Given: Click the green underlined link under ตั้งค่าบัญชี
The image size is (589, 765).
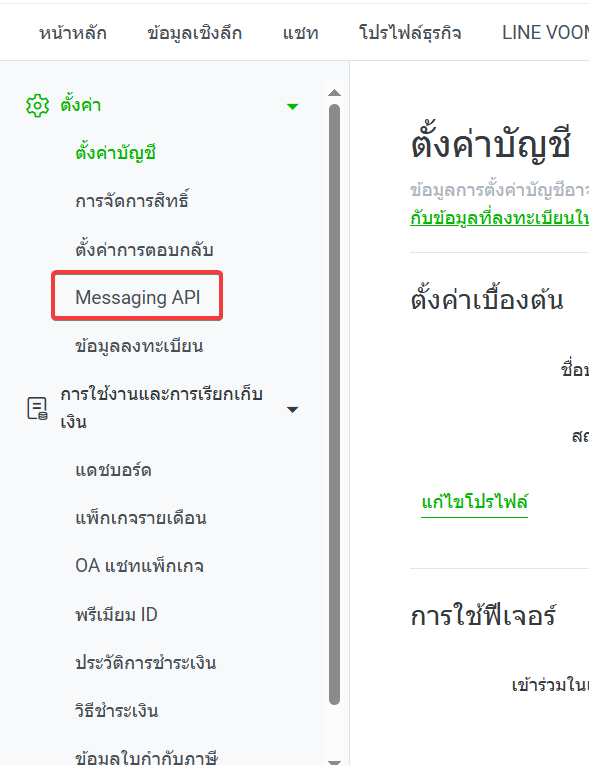Looking at the screenshot, I should tap(499, 217).
